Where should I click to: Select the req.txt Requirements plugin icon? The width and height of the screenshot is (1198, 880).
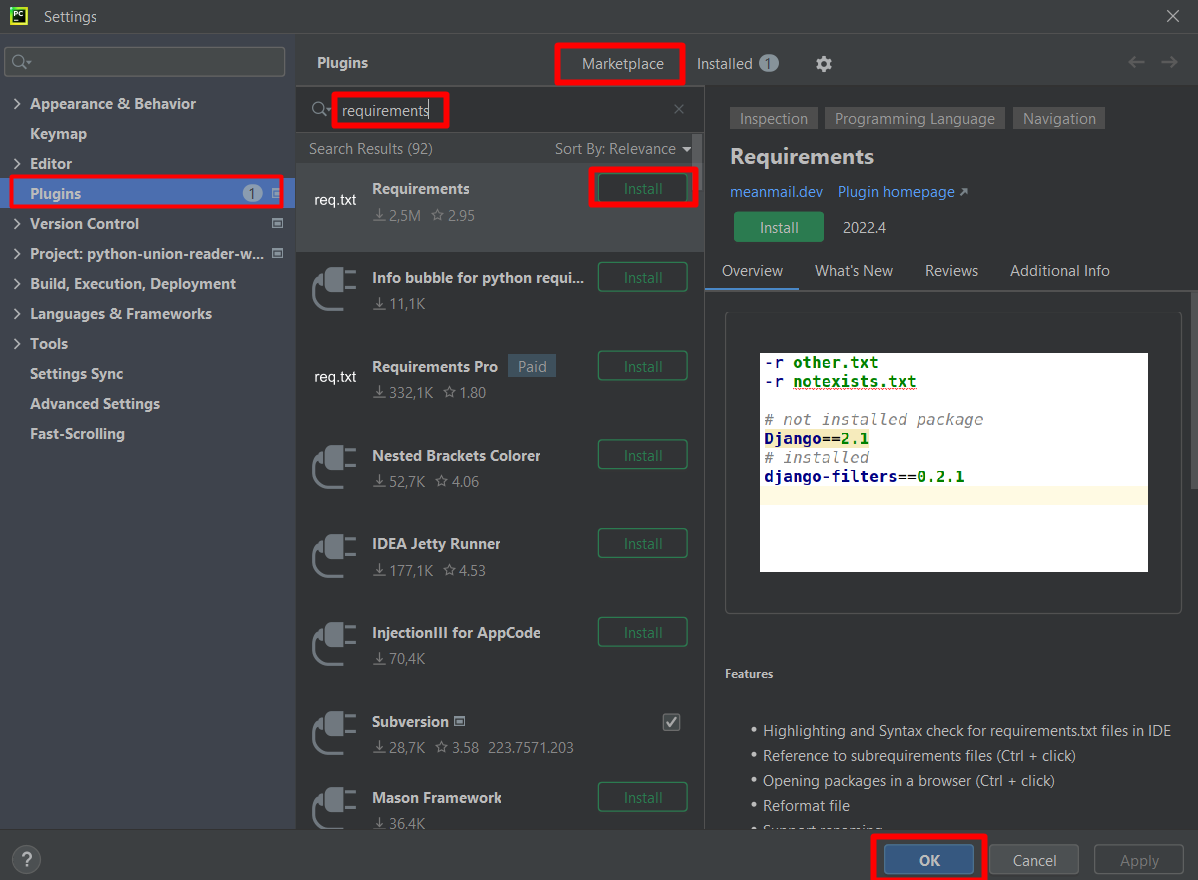(x=333, y=199)
